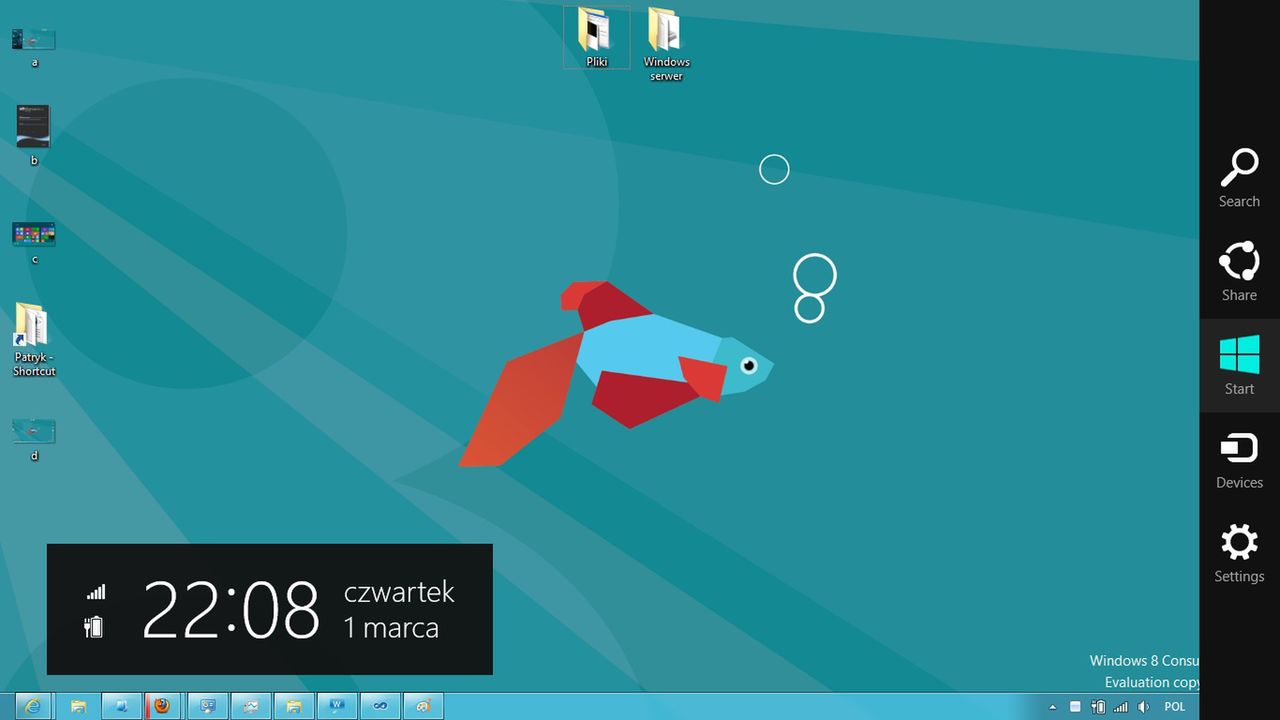This screenshot has height=720, width=1280.
Task: Open the performance graph taskbar button
Action: pyautogui.click(x=251, y=706)
